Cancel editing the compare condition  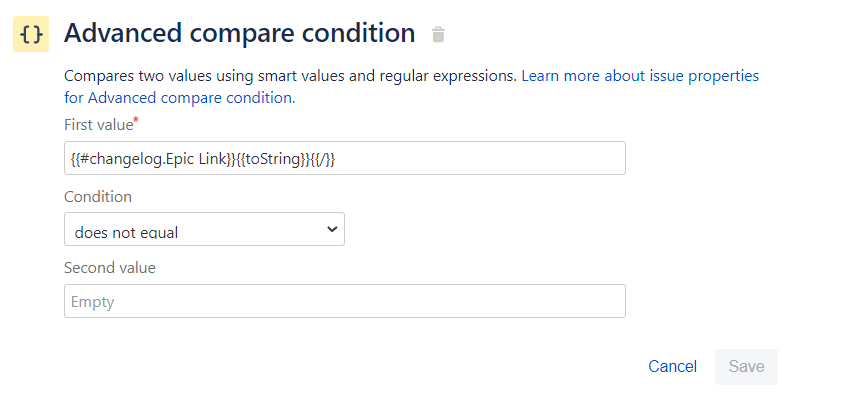673,367
